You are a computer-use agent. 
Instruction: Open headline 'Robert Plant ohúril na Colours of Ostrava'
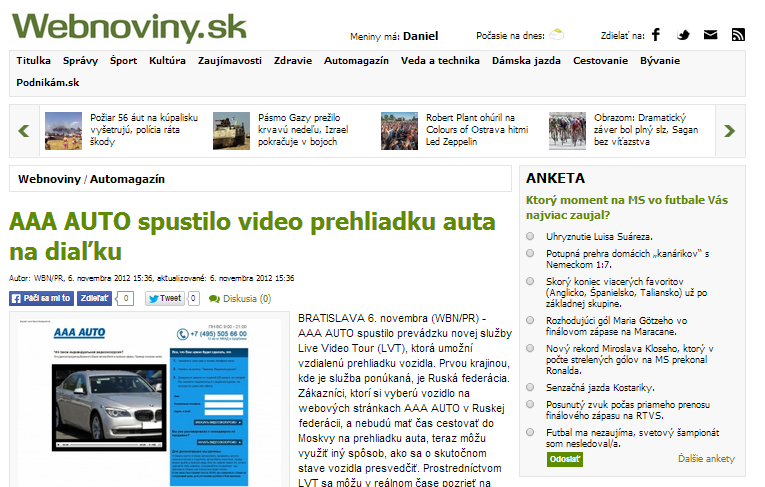click(x=477, y=130)
